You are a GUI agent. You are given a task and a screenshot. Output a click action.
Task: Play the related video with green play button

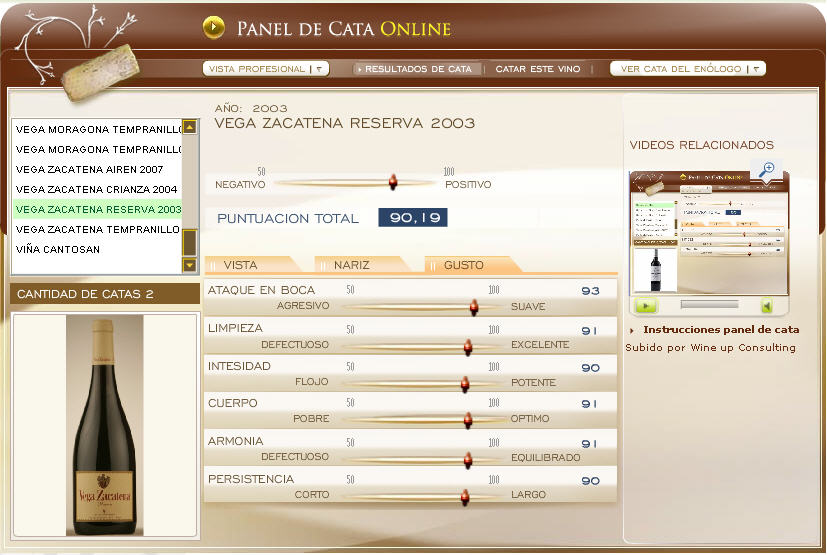[x=645, y=305]
